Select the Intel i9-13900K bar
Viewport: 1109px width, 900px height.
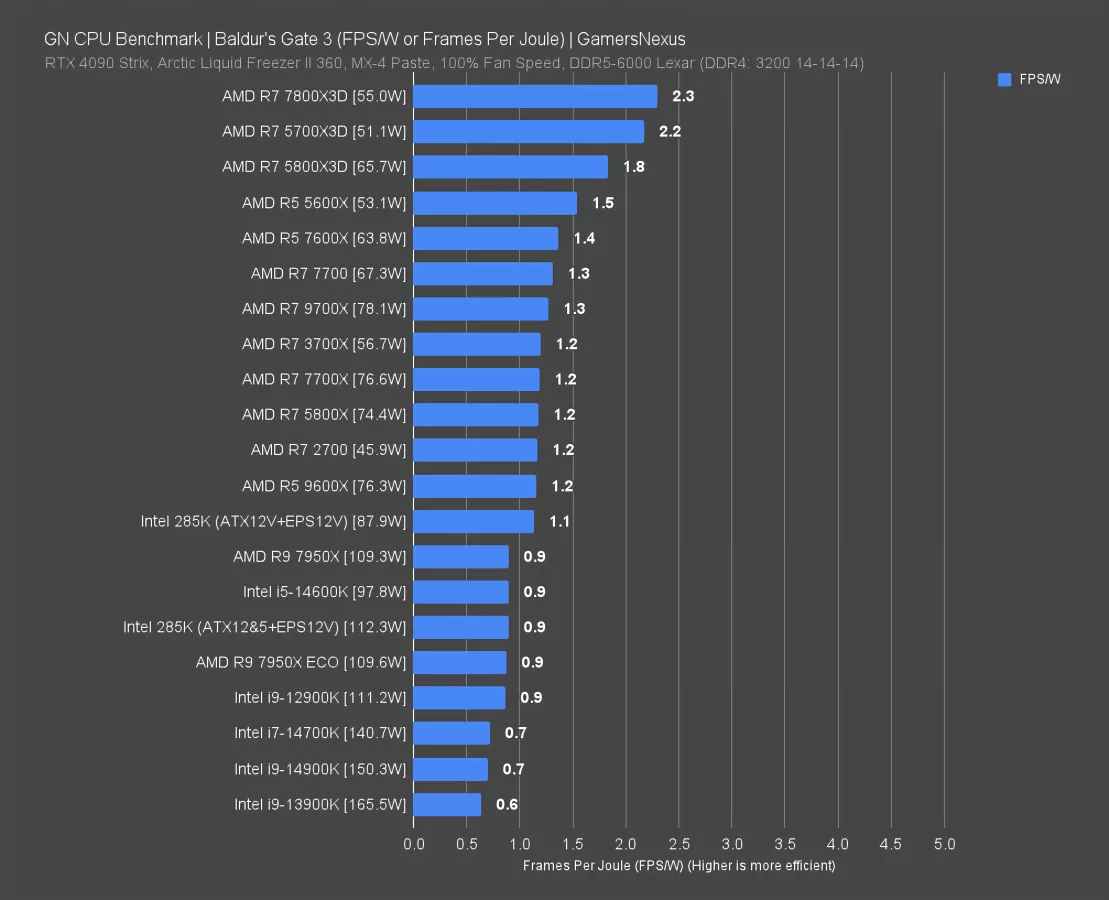pyautogui.click(x=447, y=804)
